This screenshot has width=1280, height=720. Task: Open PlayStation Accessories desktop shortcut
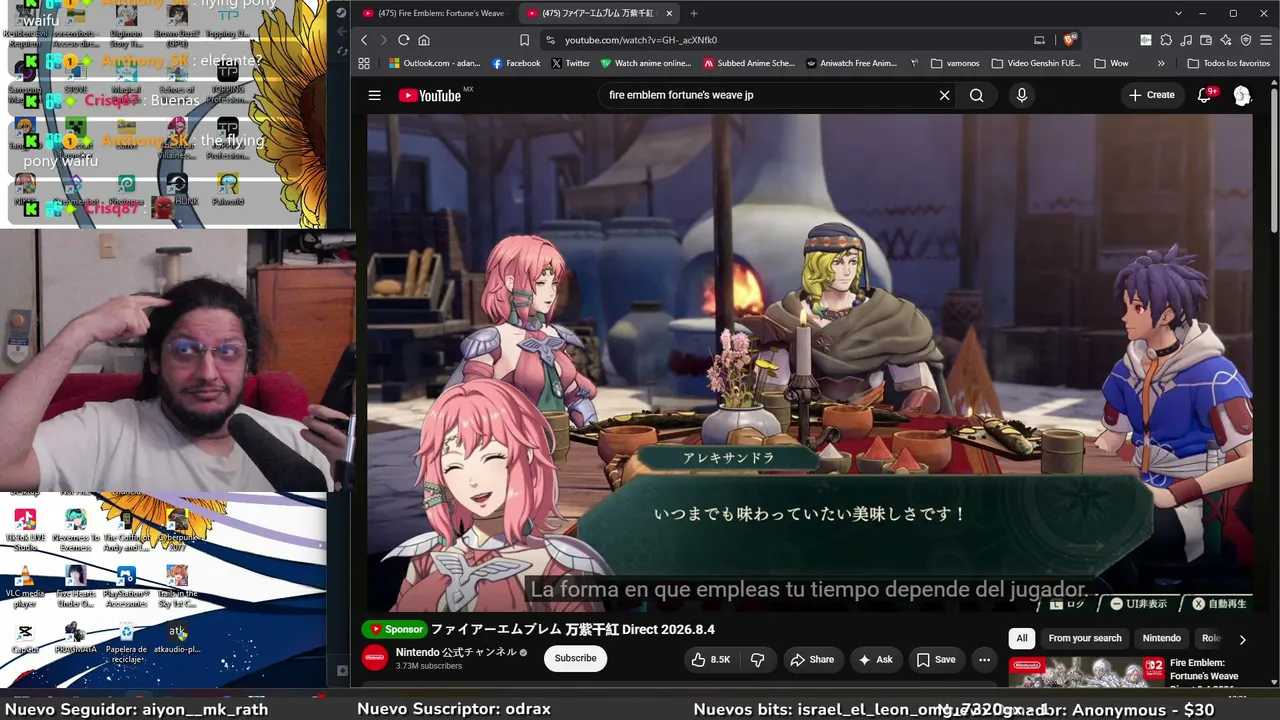point(126,587)
